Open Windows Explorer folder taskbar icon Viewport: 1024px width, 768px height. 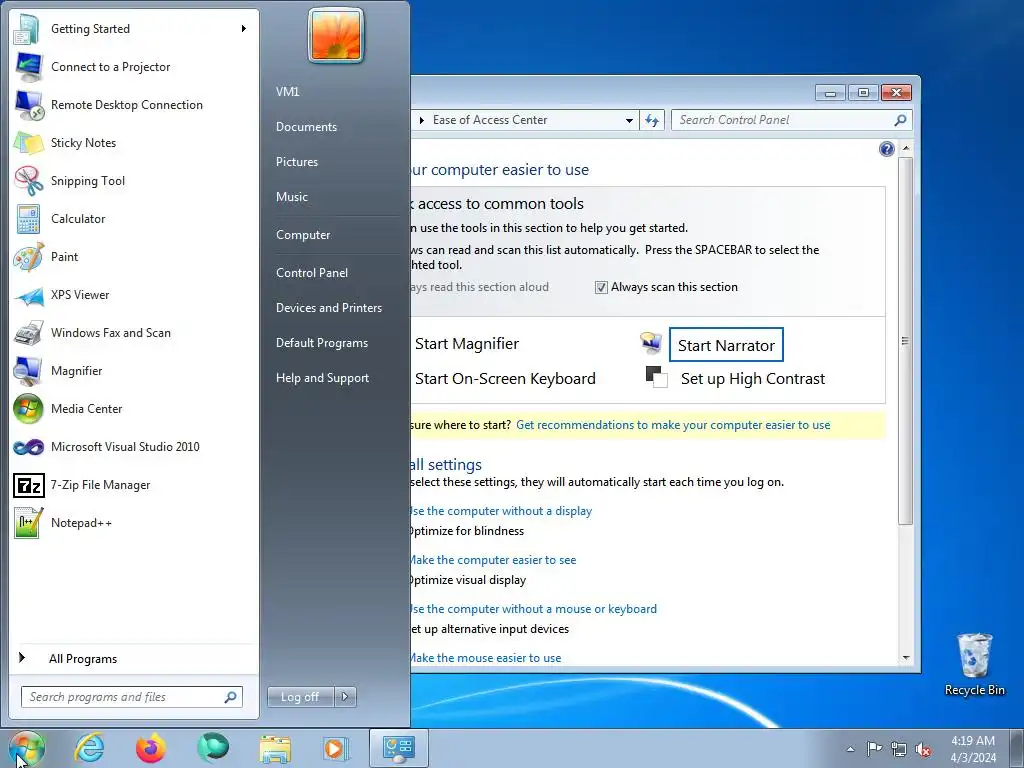pos(276,748)
